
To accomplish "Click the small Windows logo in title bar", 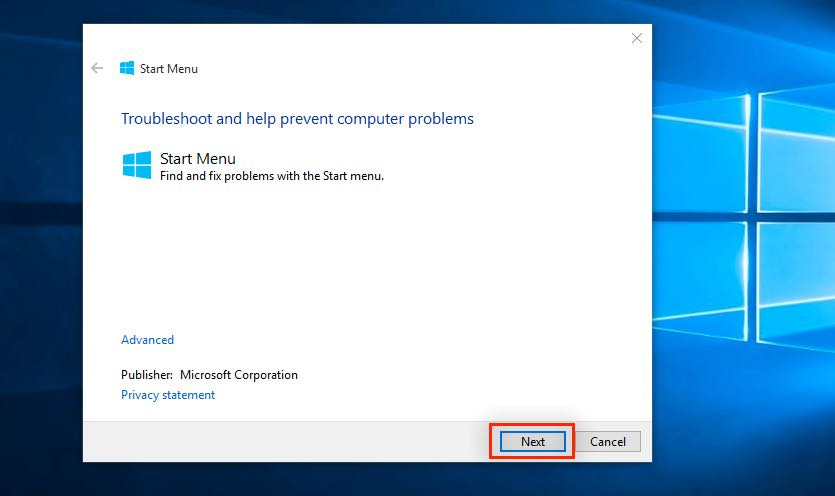I will coord(127,68).
